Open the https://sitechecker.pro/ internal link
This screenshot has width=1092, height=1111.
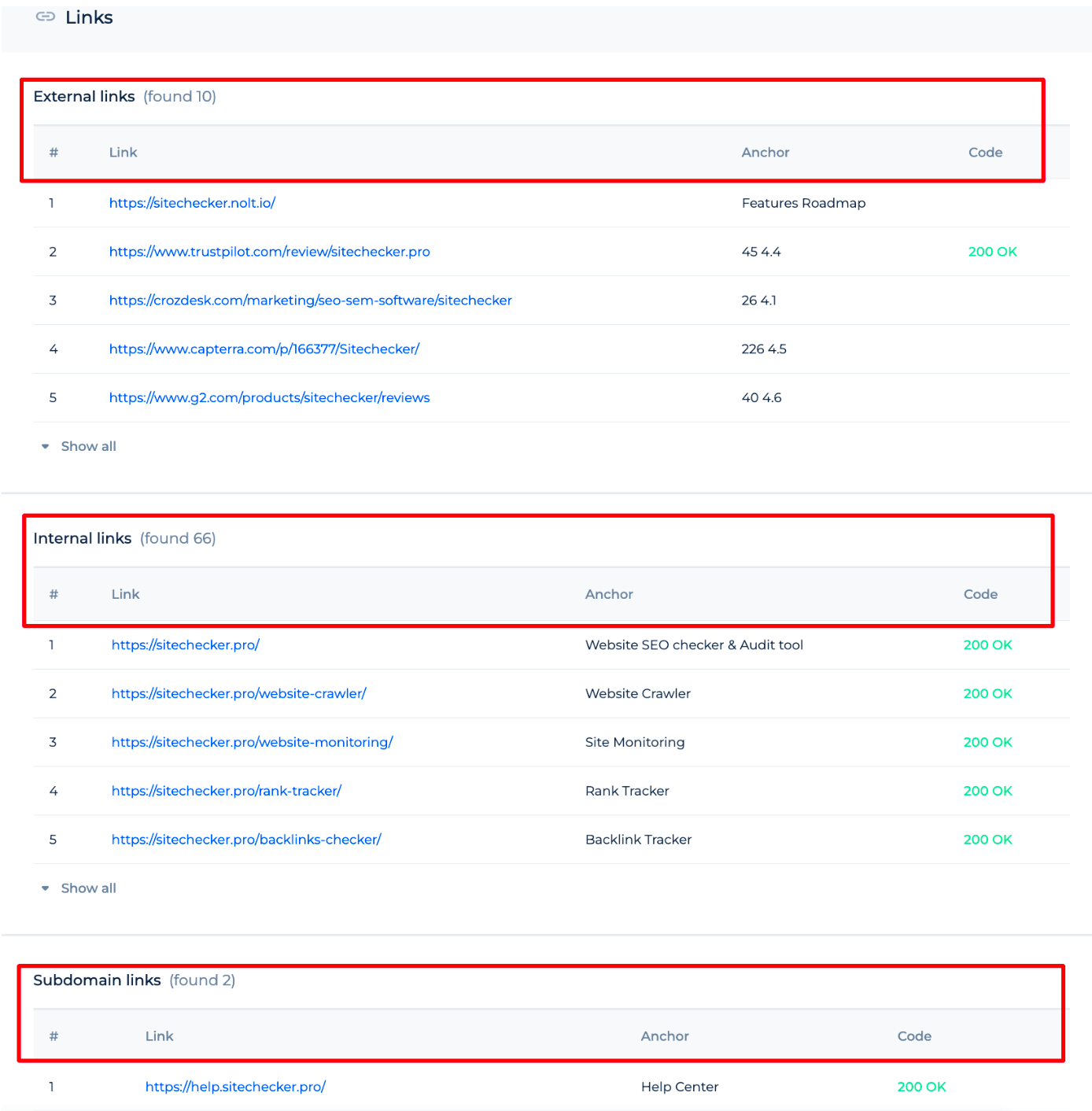(186, 645)
